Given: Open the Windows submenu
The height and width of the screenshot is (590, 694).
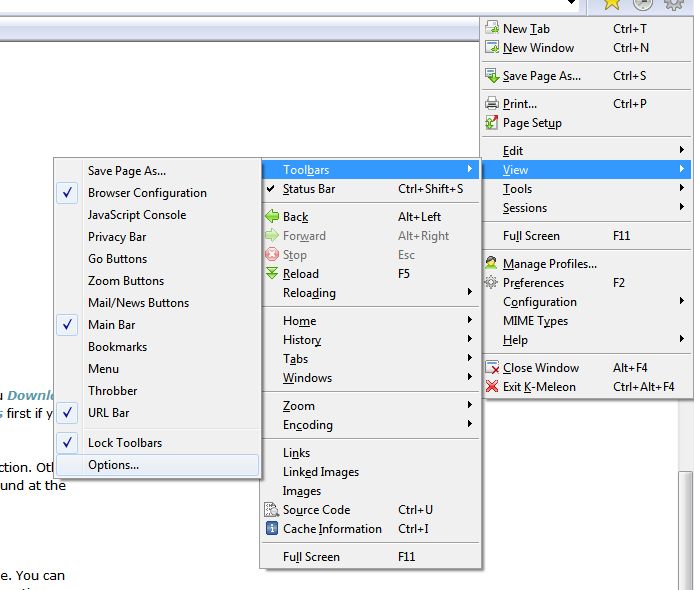Looking at the screenshot, I should tap(370, 378).
